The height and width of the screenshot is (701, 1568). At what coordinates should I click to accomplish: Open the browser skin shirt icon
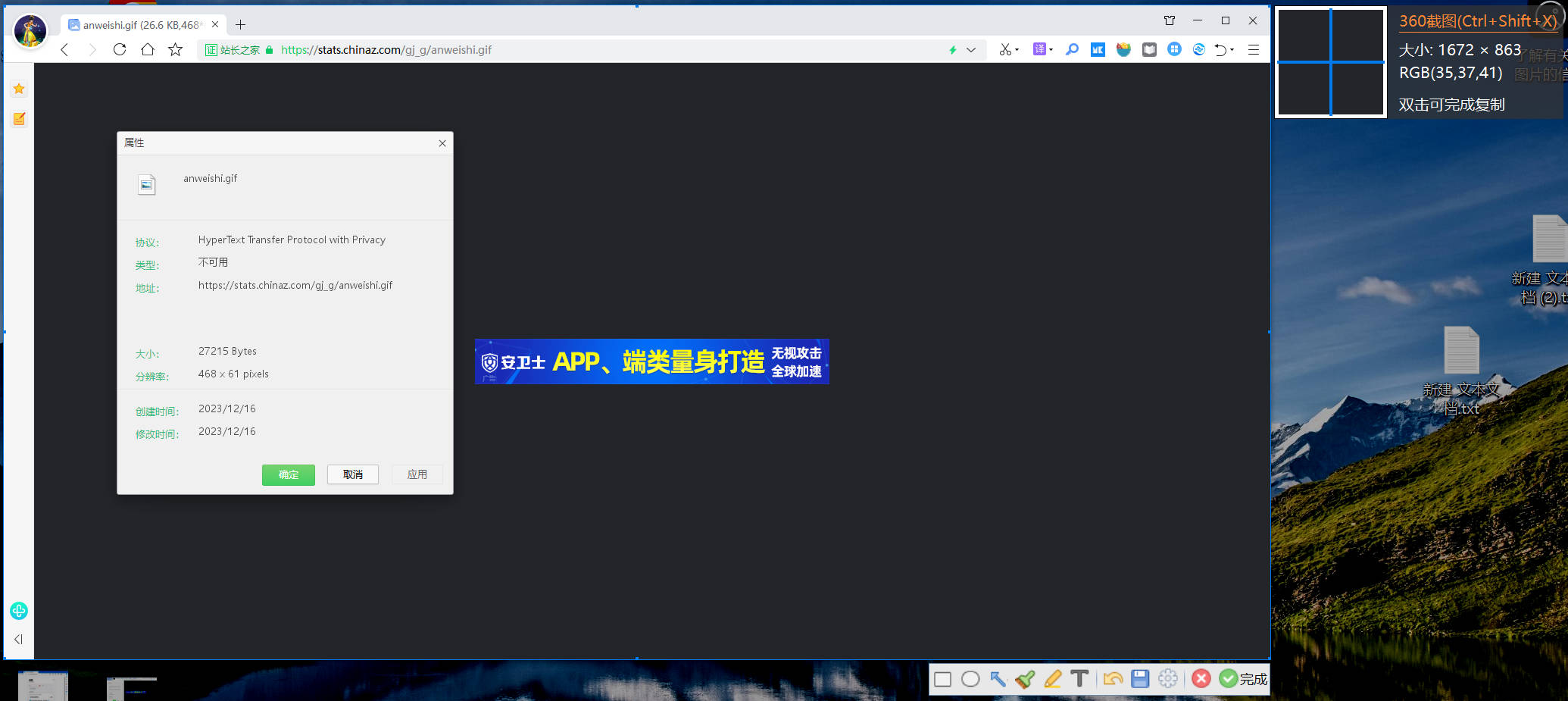coord(1170,20)
